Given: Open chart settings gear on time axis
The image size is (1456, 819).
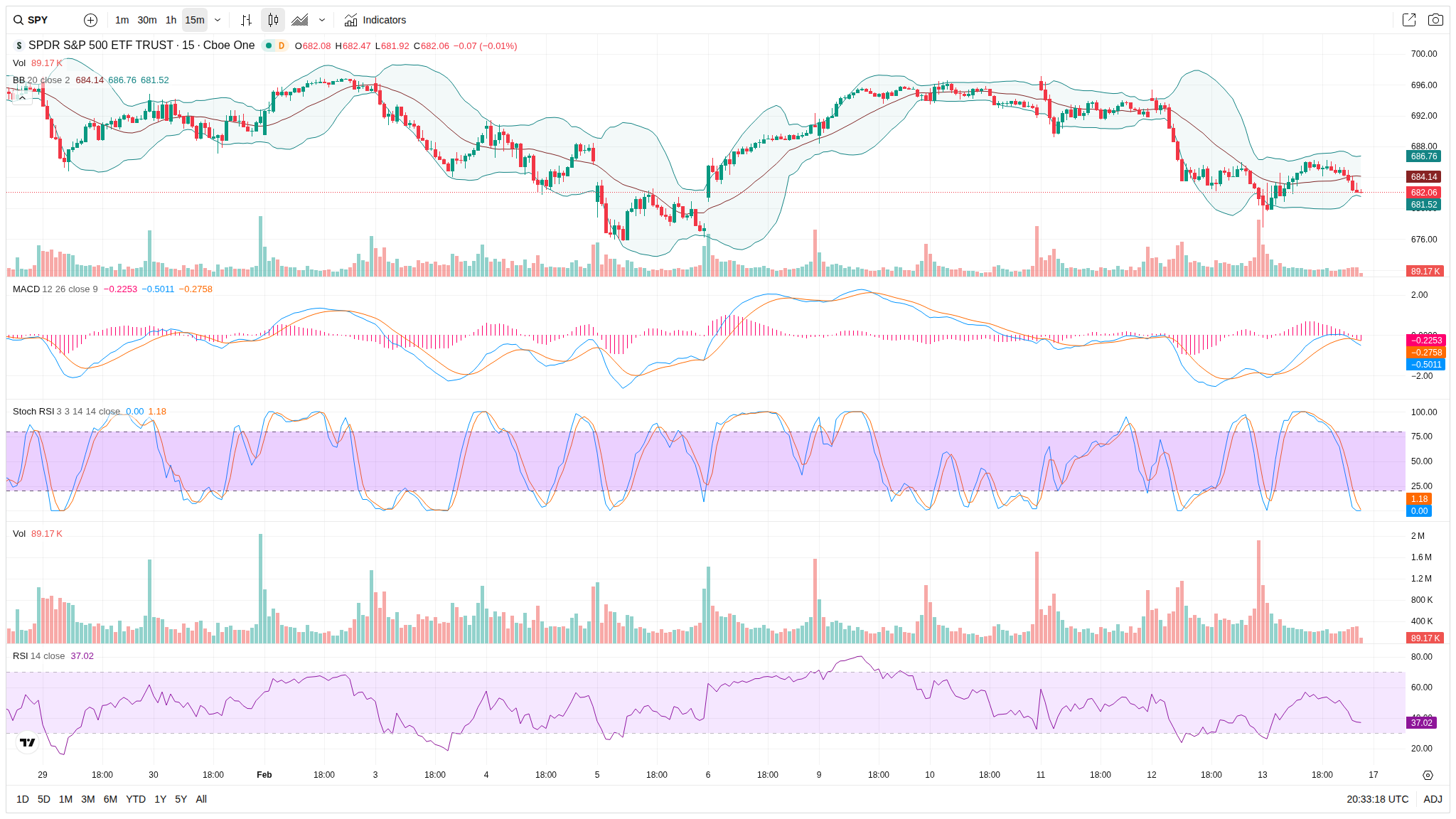Looking at the screenshot, I should pyautogui.click(x=1428, y=775).
